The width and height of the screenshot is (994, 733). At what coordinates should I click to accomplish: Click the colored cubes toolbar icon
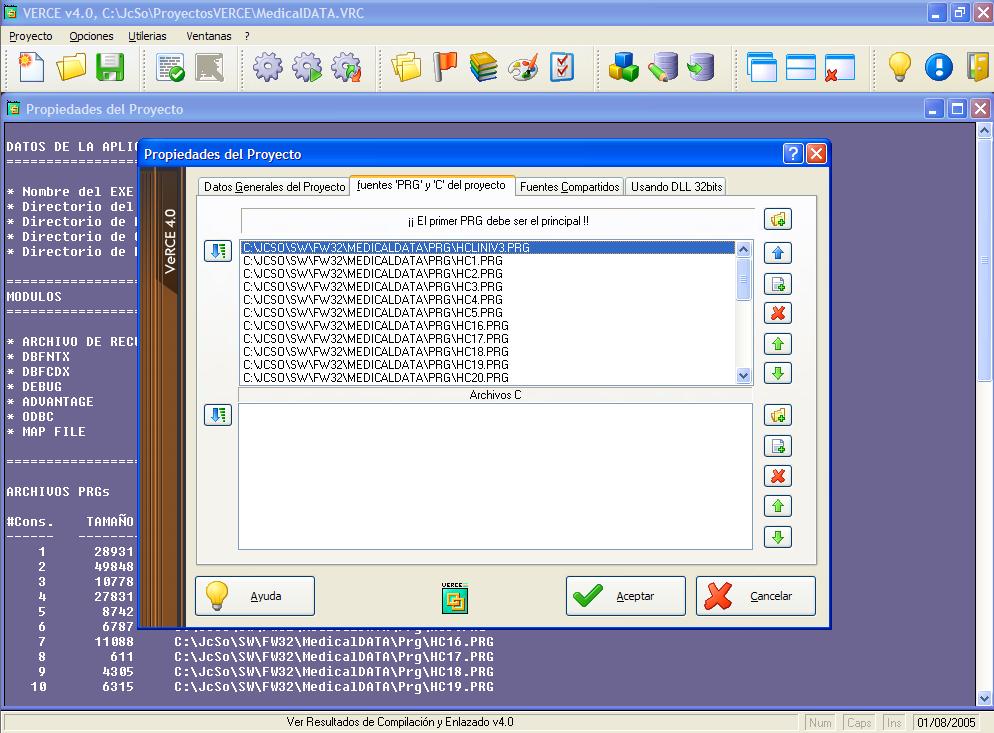[624, 67]
